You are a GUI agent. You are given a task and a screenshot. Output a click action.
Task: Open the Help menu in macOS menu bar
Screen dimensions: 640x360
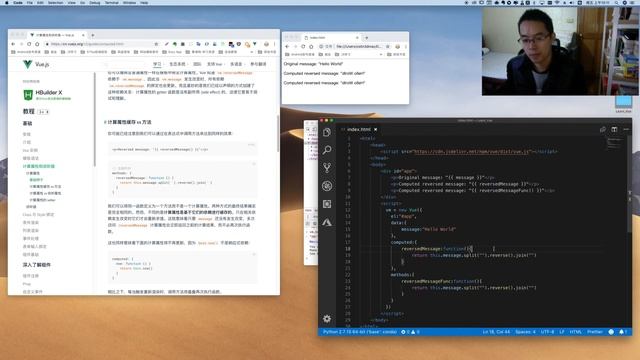pos(144,2)
